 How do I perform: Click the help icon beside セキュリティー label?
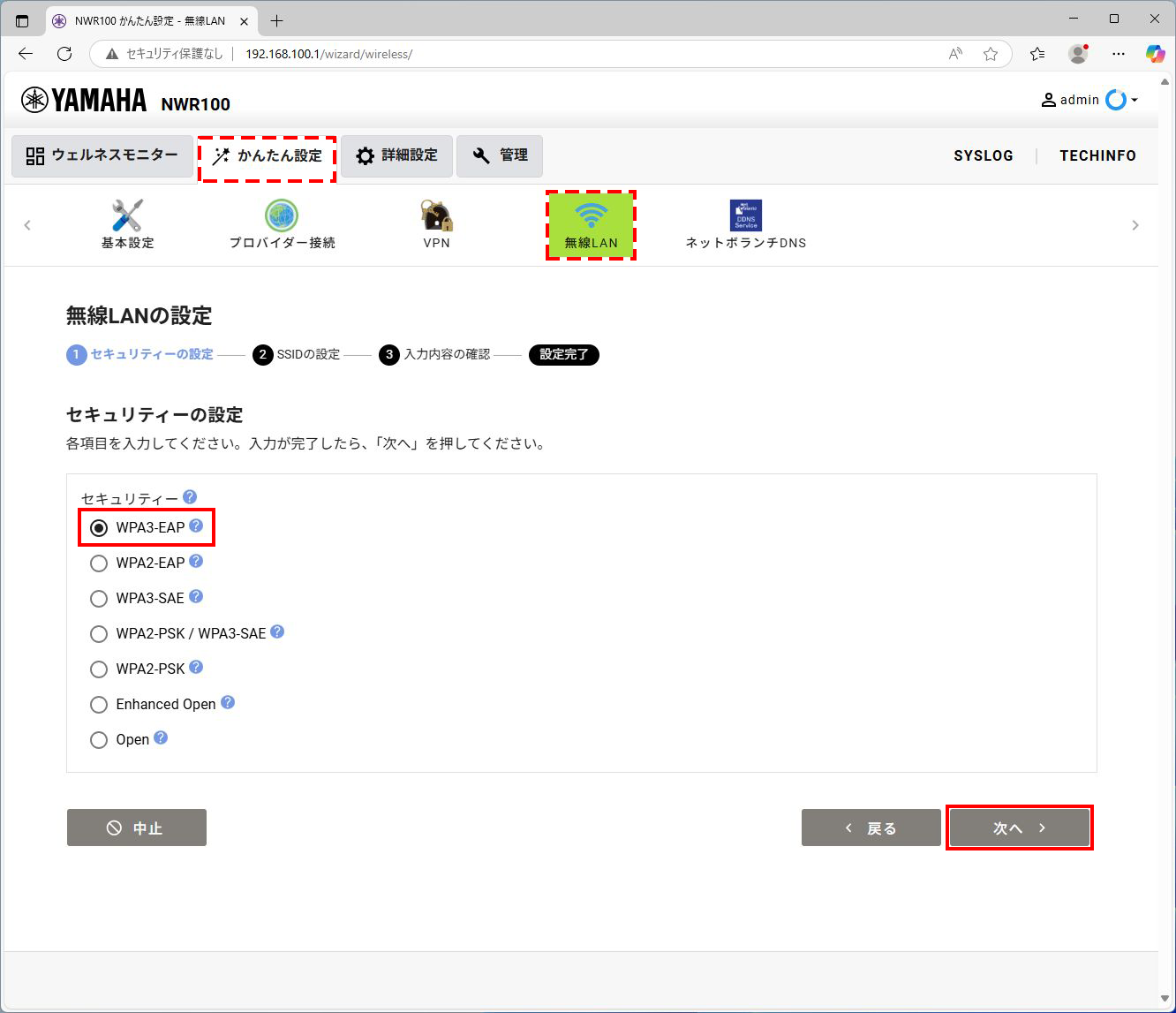point(189,496)
